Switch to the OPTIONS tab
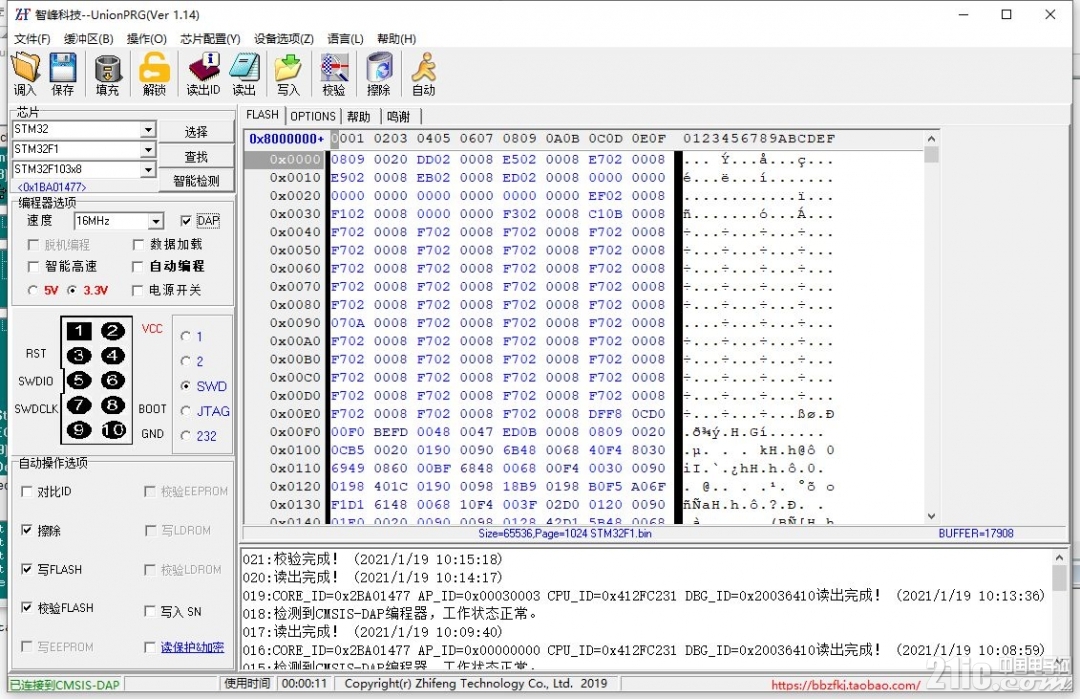Viewport: 1080px width, 699px height. click(313, 116)
